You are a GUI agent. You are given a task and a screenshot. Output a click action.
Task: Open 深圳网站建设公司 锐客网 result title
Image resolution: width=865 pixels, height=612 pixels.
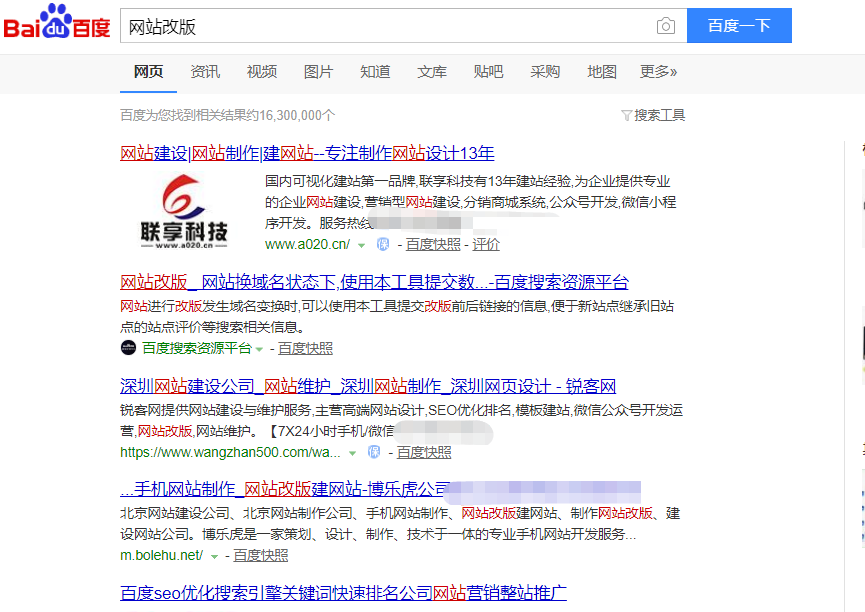(x=368, y=386)
